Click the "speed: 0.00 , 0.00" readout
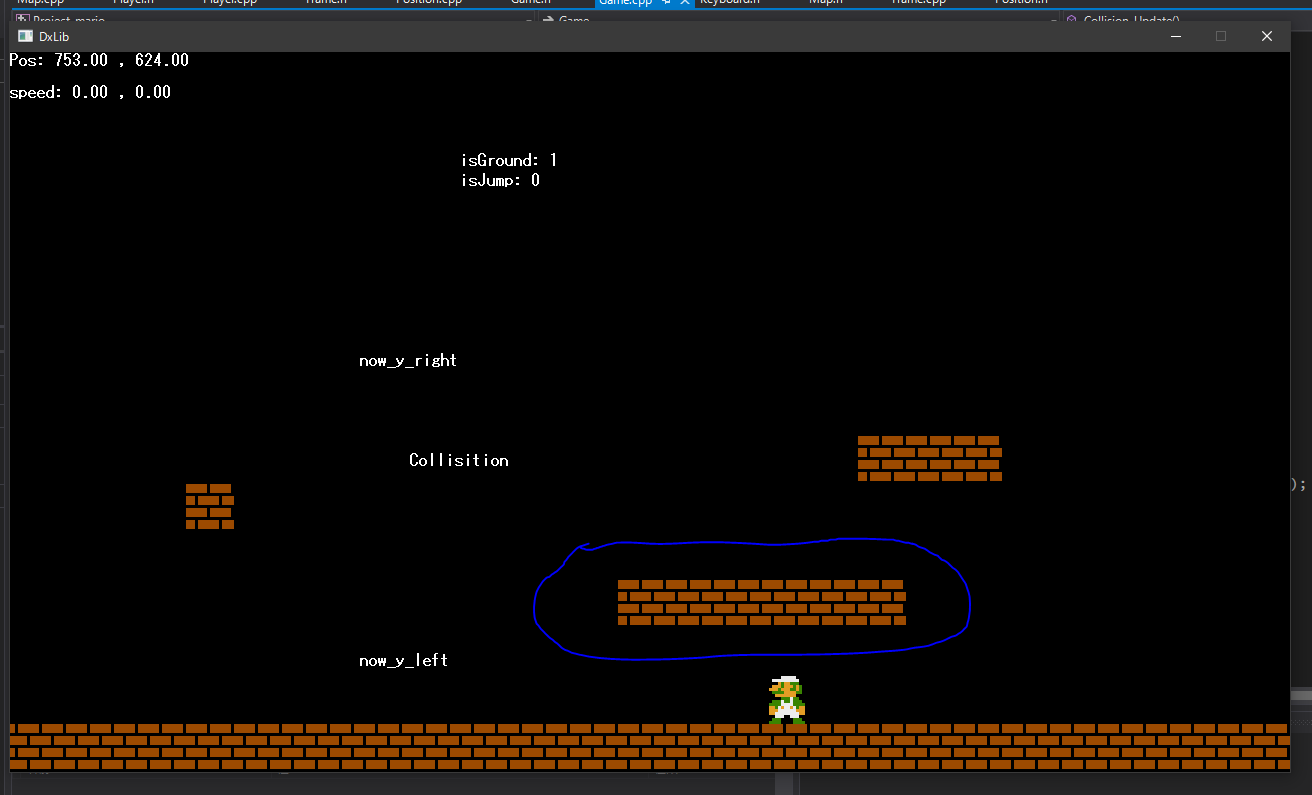1312x795 pixels. (90, 92)
